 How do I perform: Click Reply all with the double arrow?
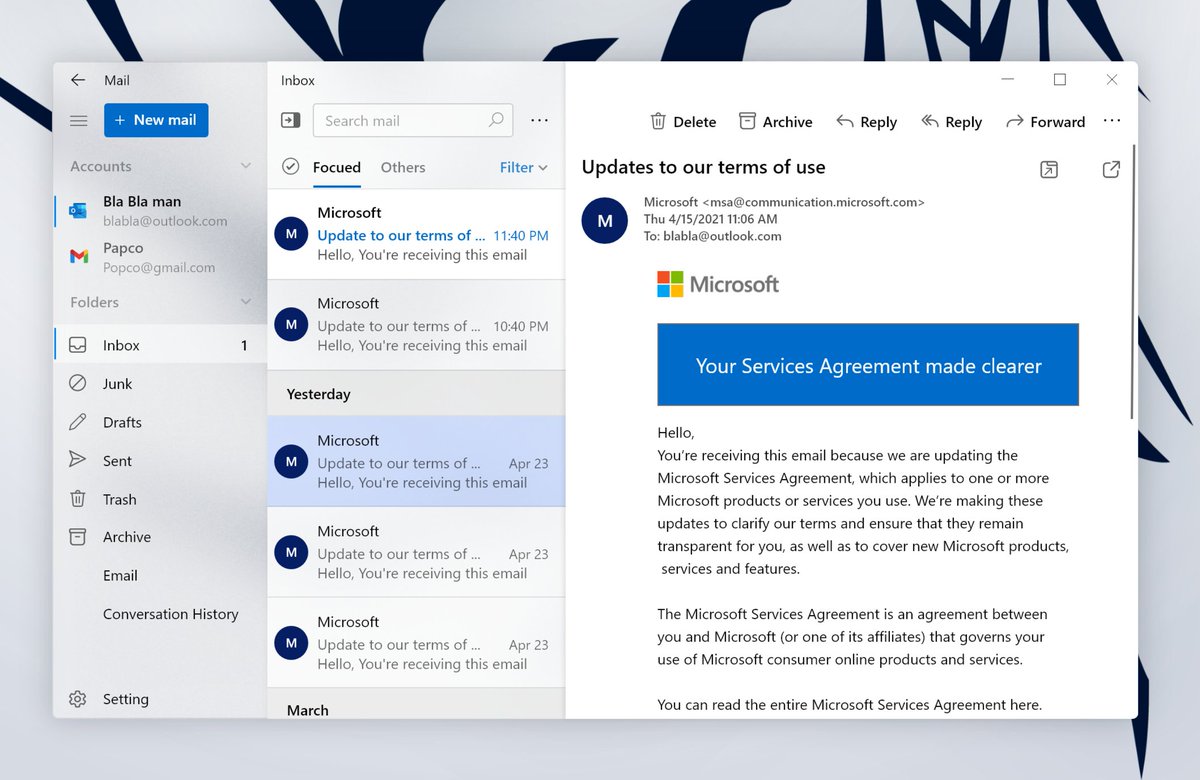pos(951,122)
